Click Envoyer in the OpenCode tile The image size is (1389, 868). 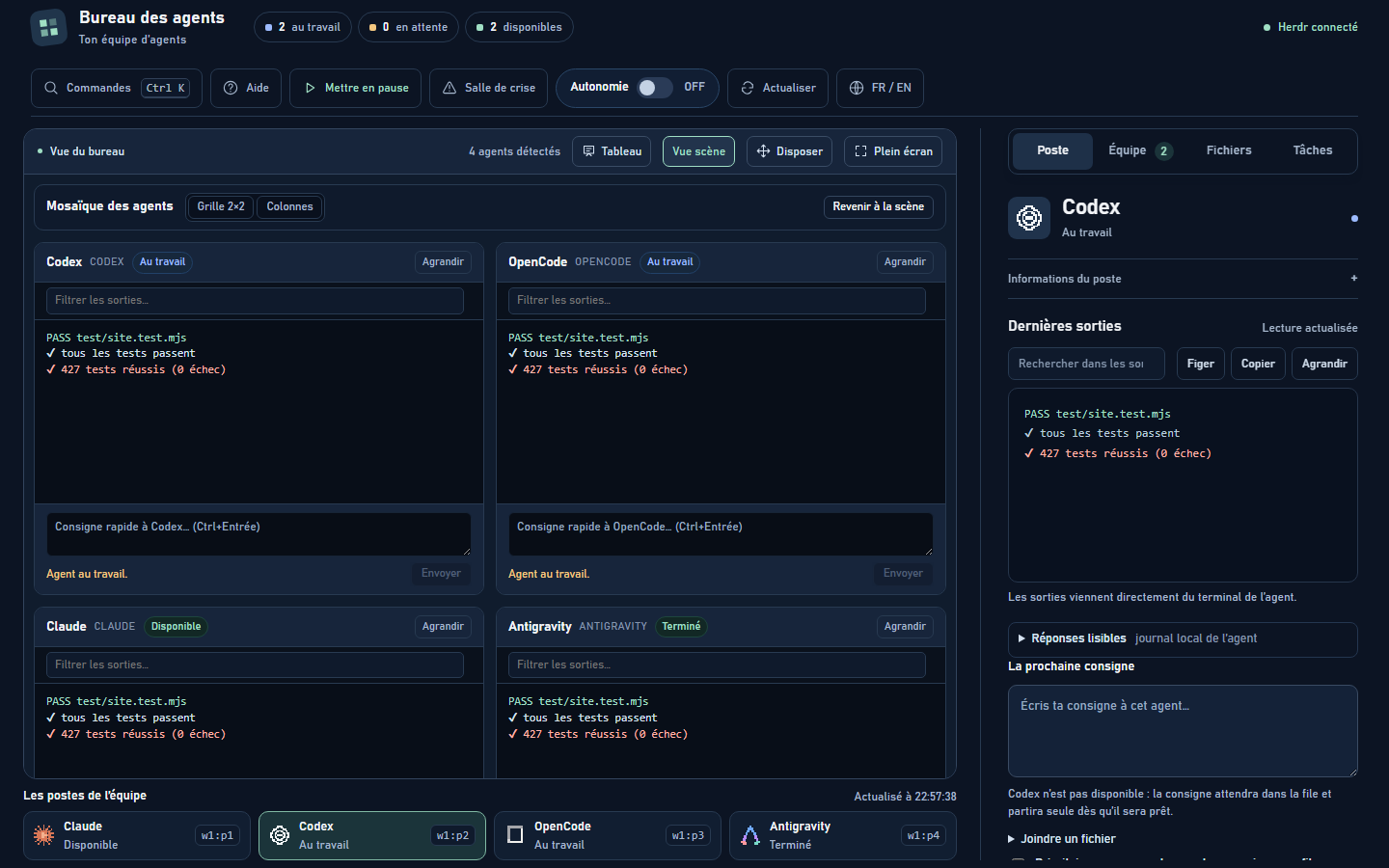point(903,573)
